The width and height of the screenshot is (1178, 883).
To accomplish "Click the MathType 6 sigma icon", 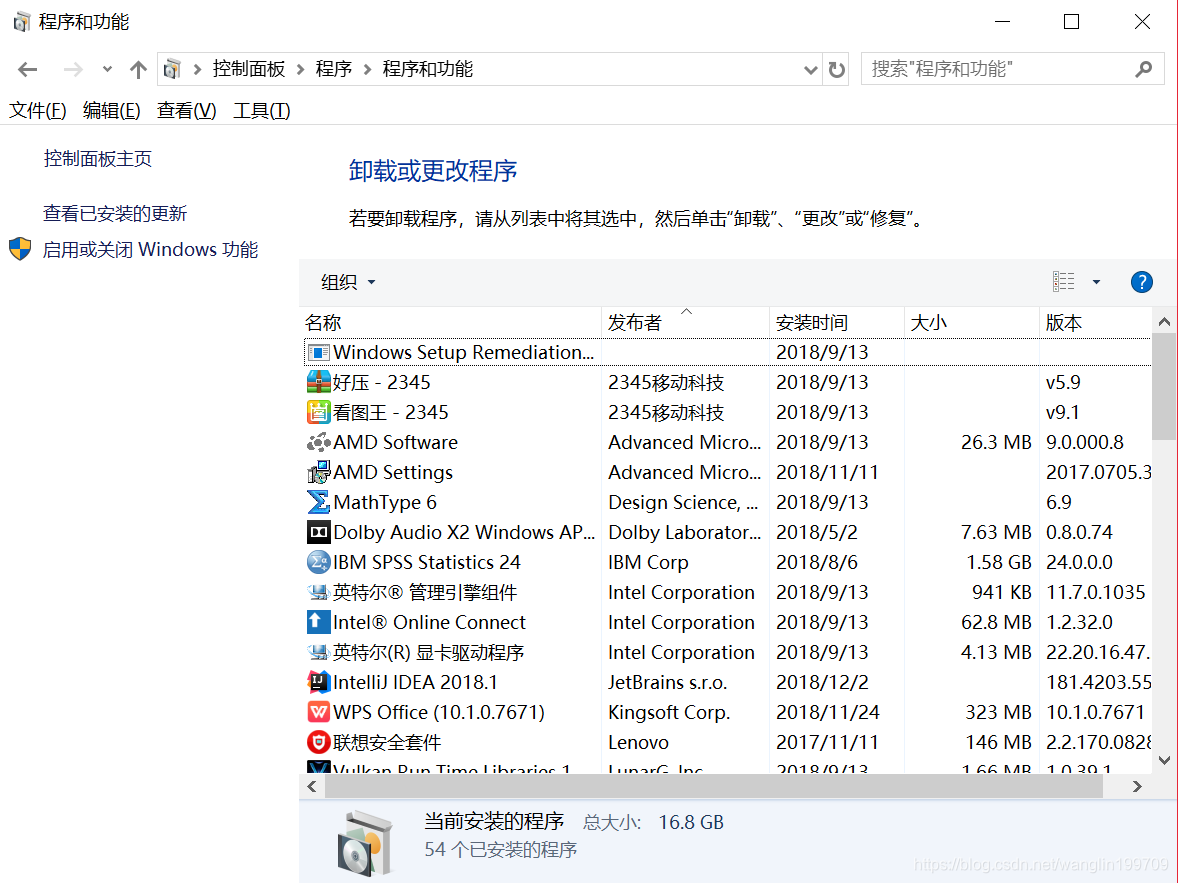I will tap(319, 502).
